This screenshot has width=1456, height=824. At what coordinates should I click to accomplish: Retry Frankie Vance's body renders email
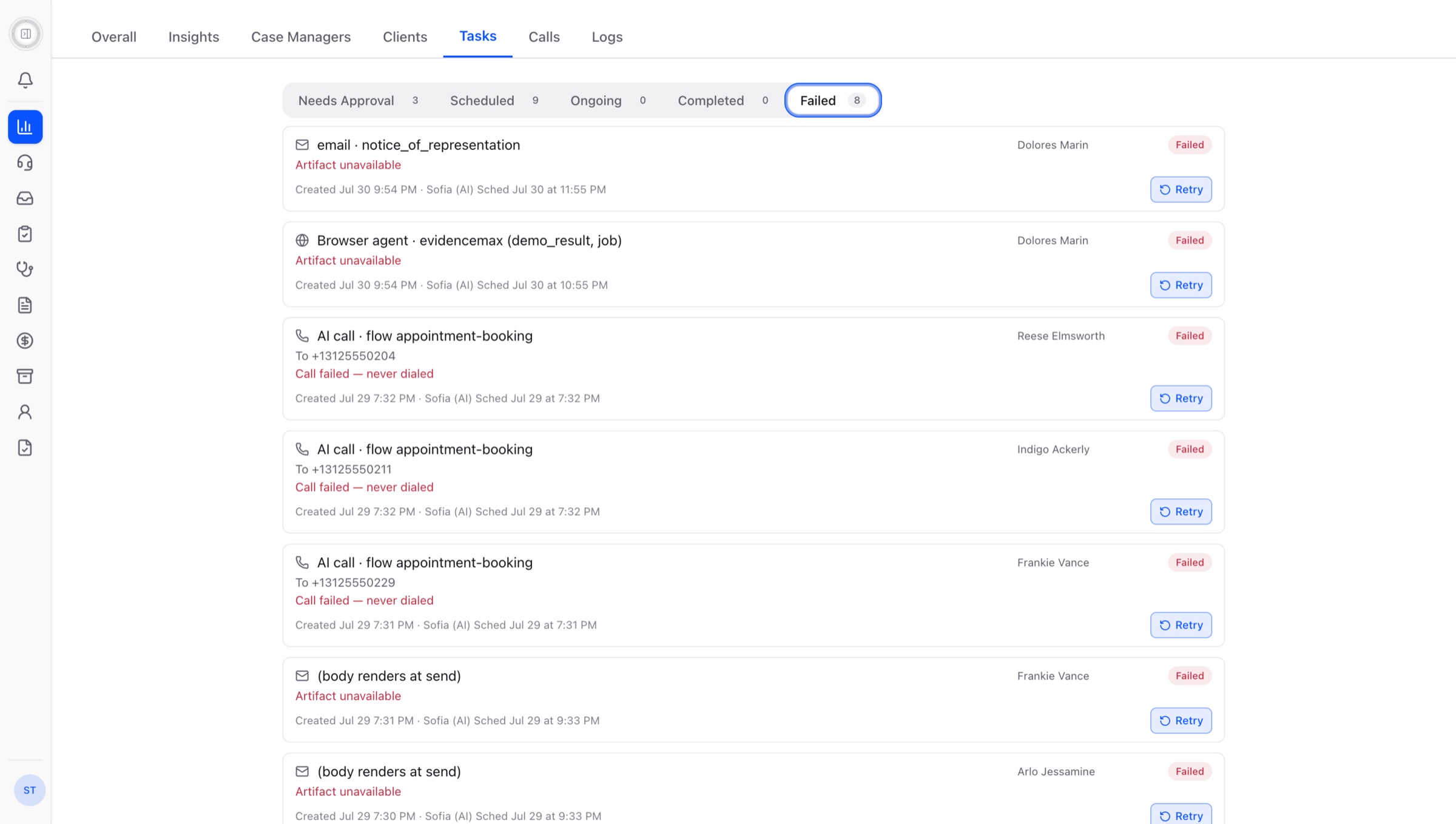(1181, 721)
